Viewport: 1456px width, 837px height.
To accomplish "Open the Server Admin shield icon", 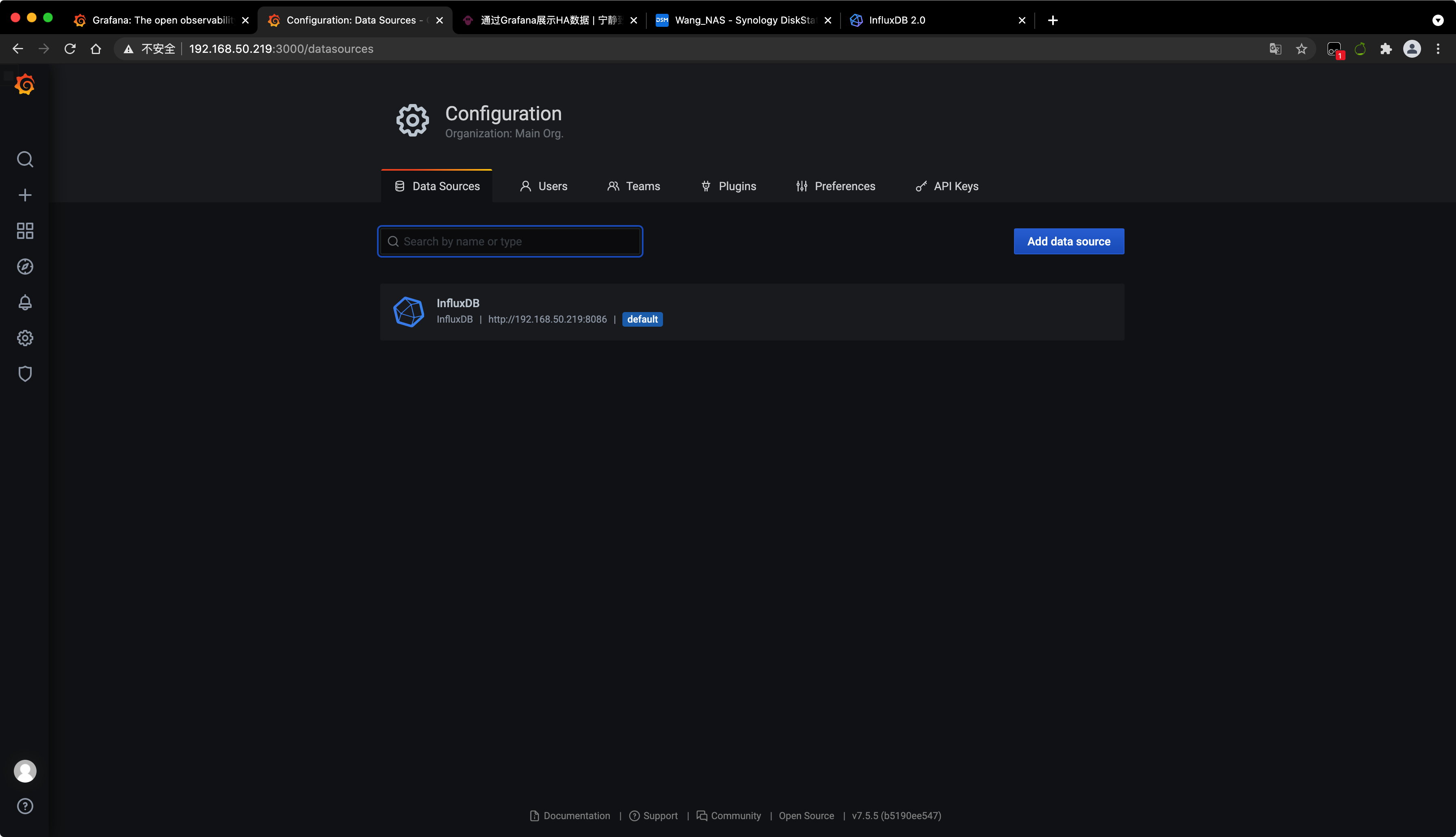I will tap(25, 374).
